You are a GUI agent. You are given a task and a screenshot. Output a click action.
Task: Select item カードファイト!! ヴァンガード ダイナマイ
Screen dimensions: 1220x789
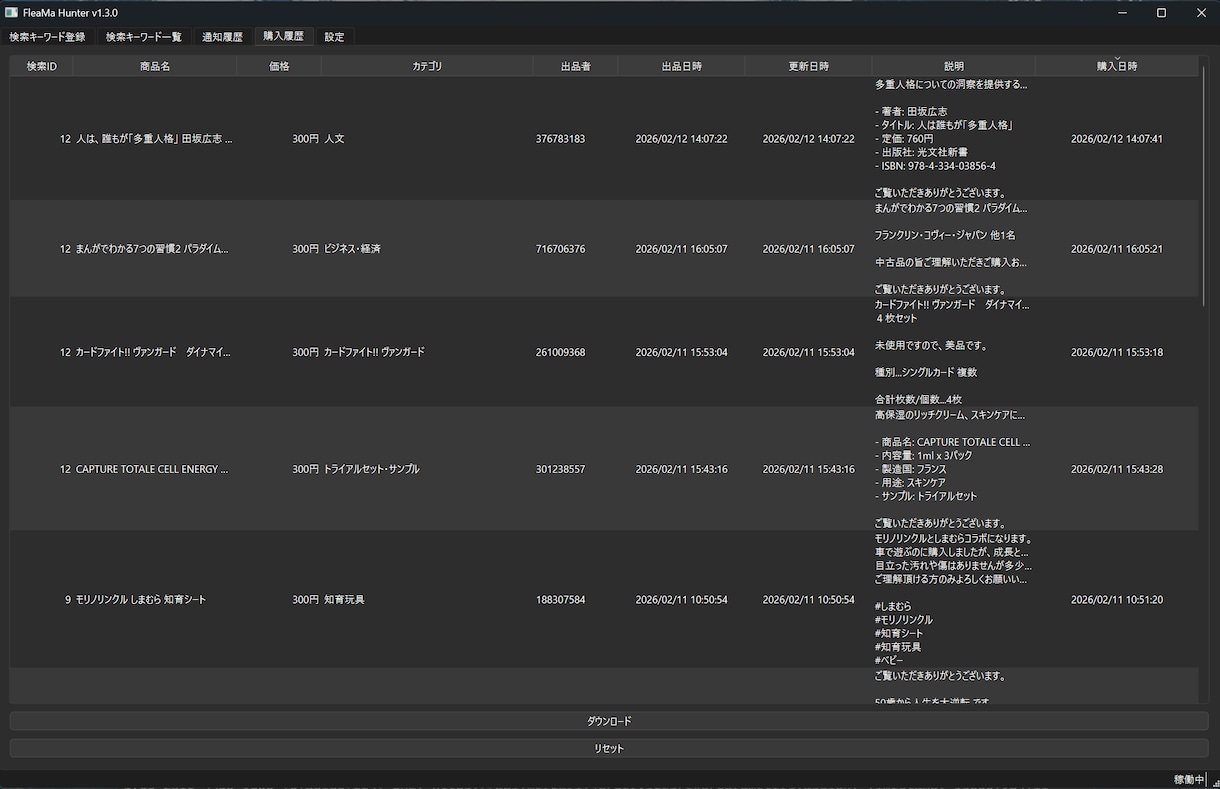(153, 352)
